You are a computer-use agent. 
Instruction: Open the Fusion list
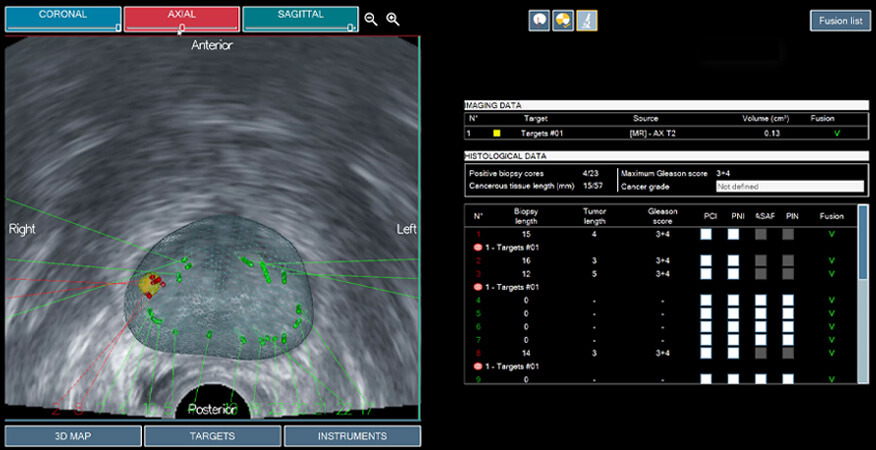tap(840, 21)
